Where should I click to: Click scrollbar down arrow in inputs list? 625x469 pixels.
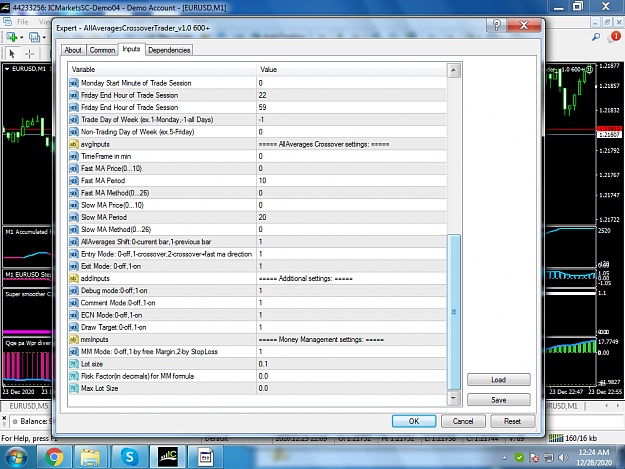(x=454, y=398)
